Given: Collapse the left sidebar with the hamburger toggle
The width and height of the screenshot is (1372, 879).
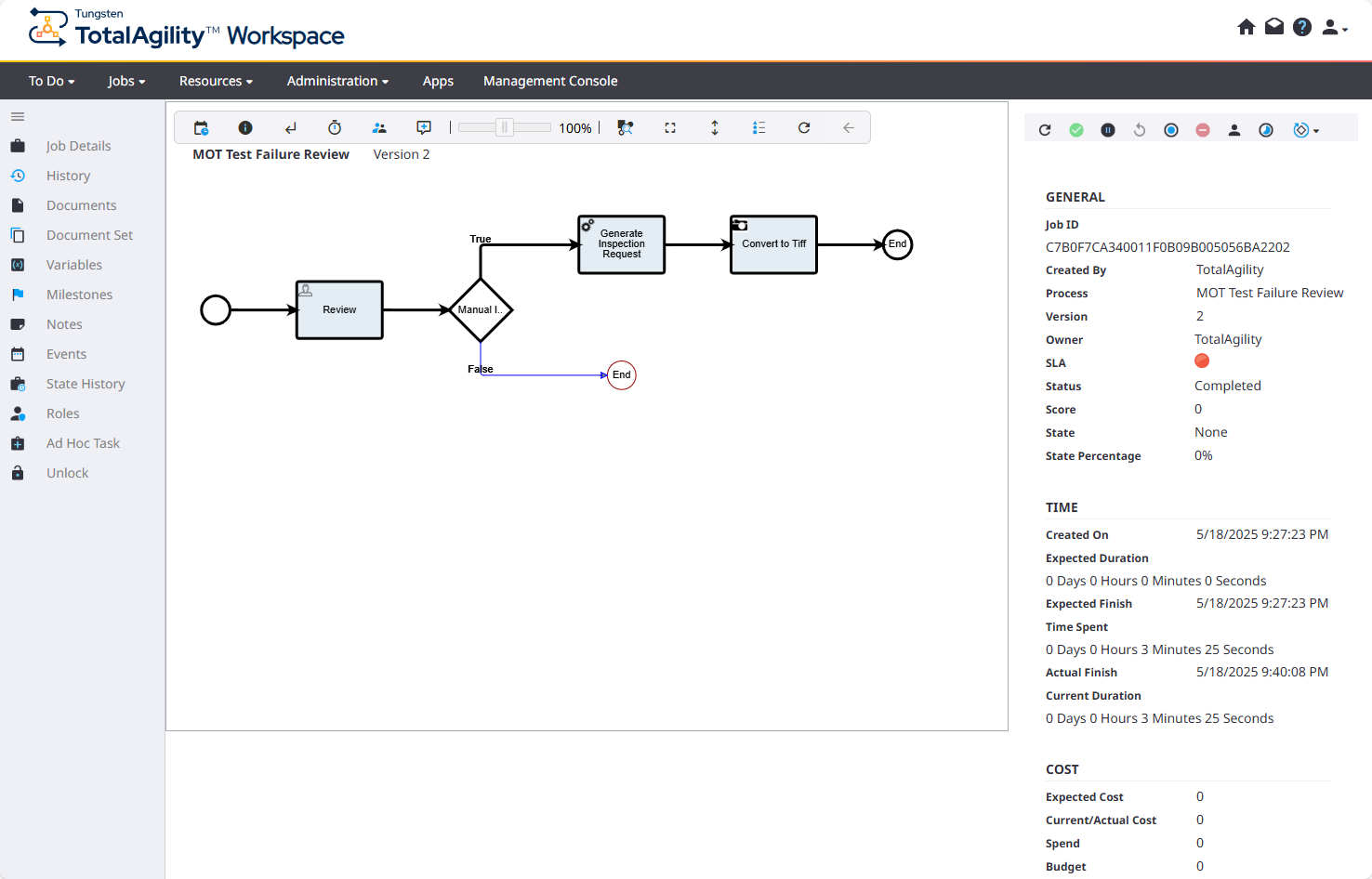Looking at the screenshot, I should (17, 116).
